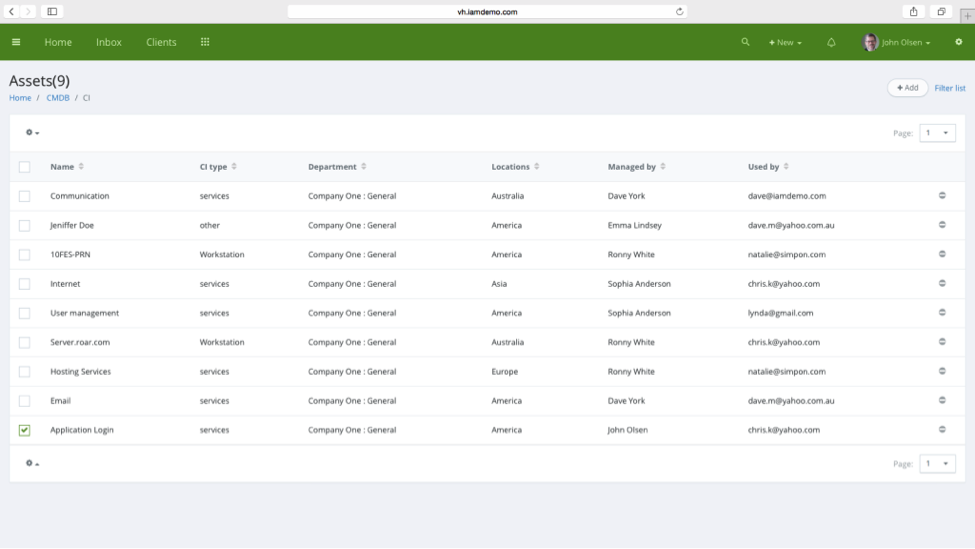Image resolution: width=975 pixels, height=549 pixels.
Task: Click row action icon for Internet
Action: (x=942, y=284)
